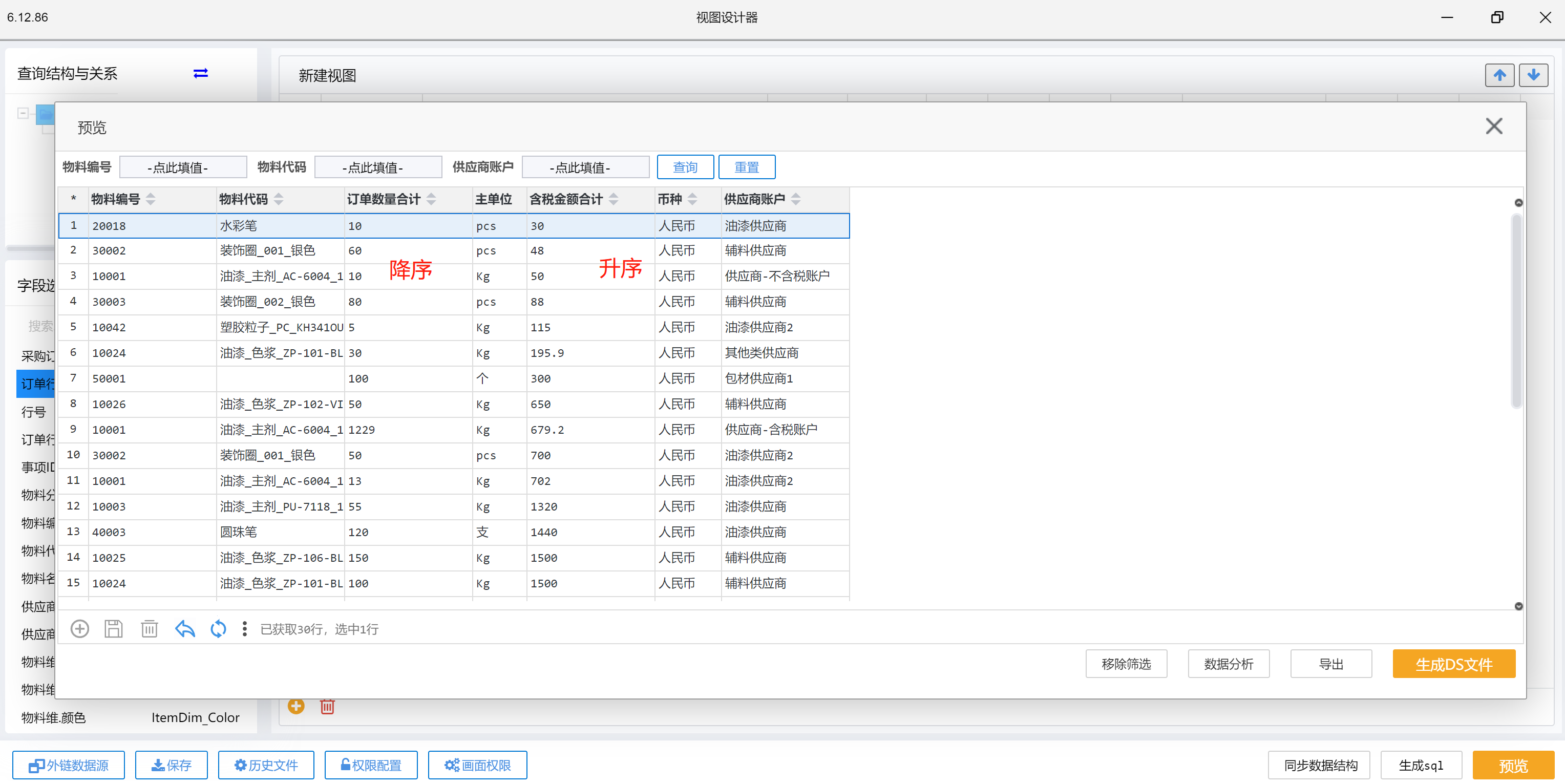Click the 保存 button at bottom
This screenshot has height=784, width=1565.
[172, 765]
